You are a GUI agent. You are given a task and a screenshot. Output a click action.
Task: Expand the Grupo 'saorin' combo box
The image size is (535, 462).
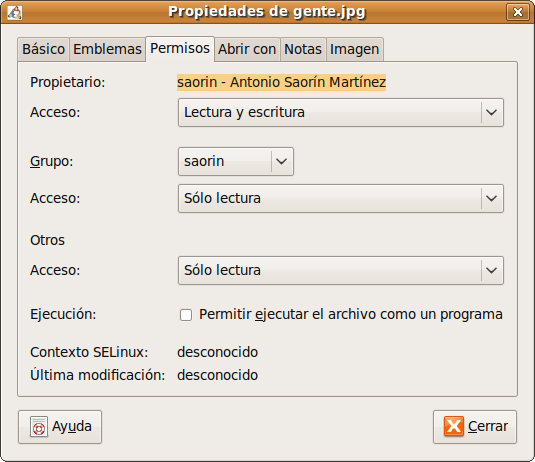(x=236, y=161)
